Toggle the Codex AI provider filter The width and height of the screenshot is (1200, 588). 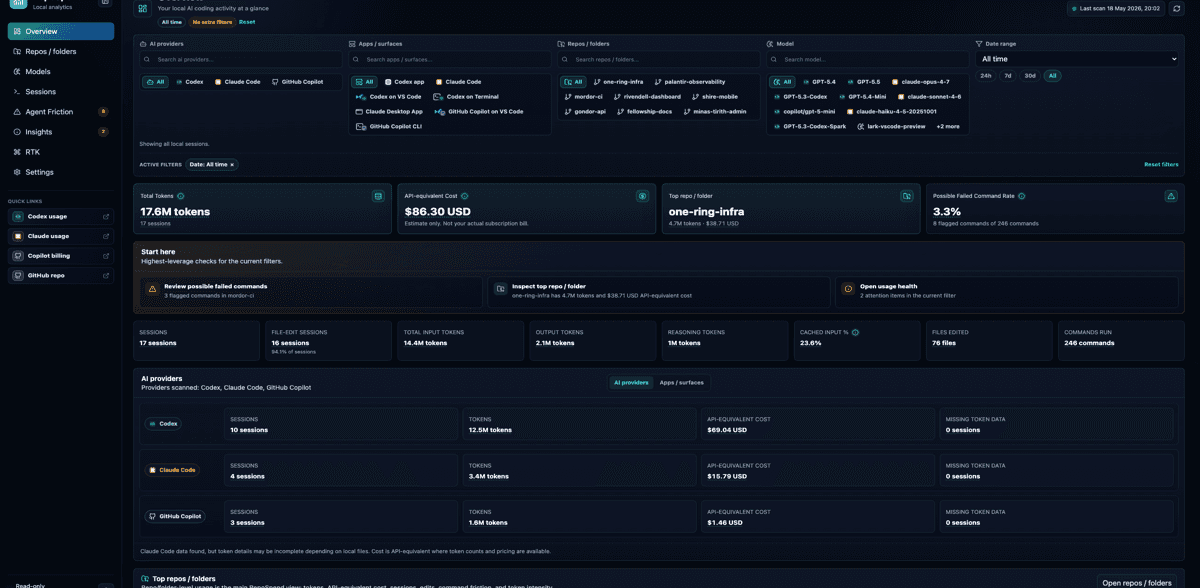pyautogui.click(x=189, y=82)
